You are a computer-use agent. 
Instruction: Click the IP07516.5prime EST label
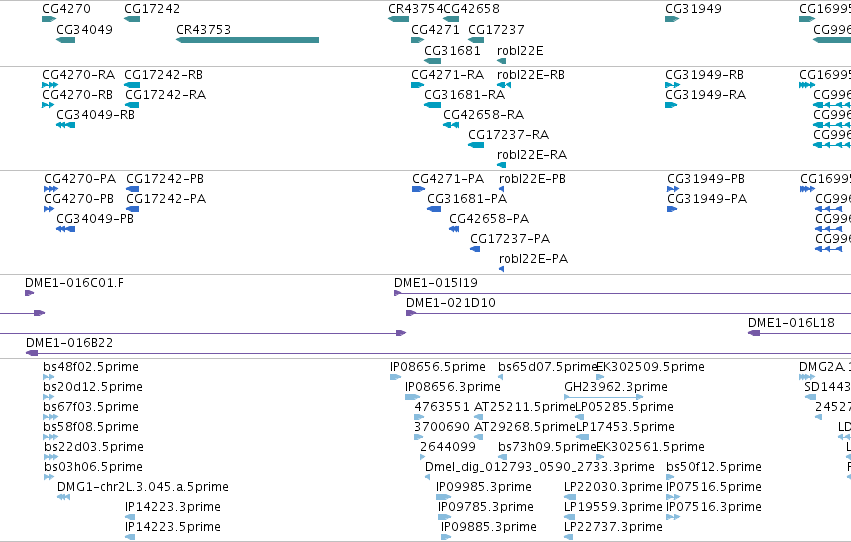coord(714,487)
